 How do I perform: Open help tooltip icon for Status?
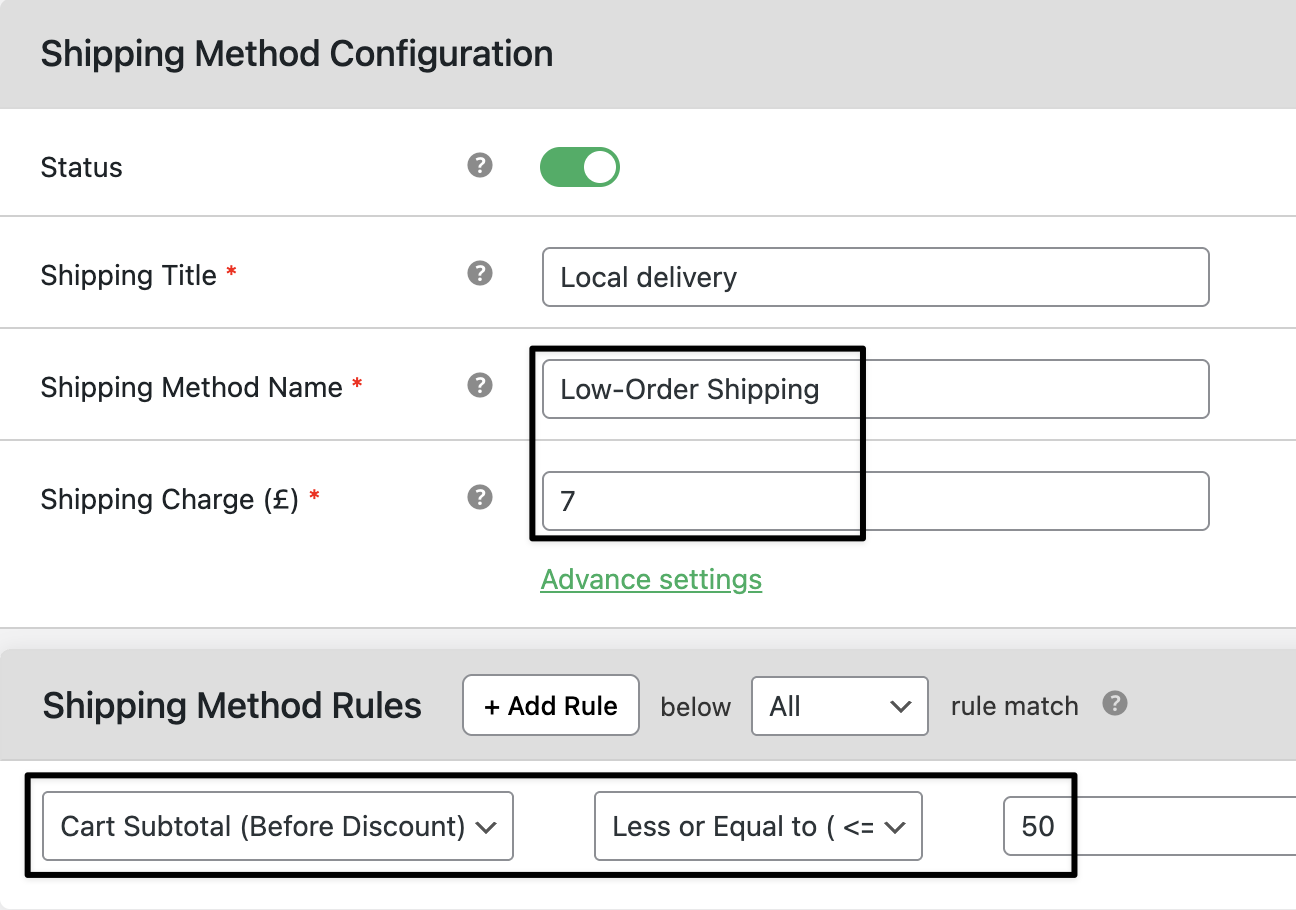(x=480, y=165)
